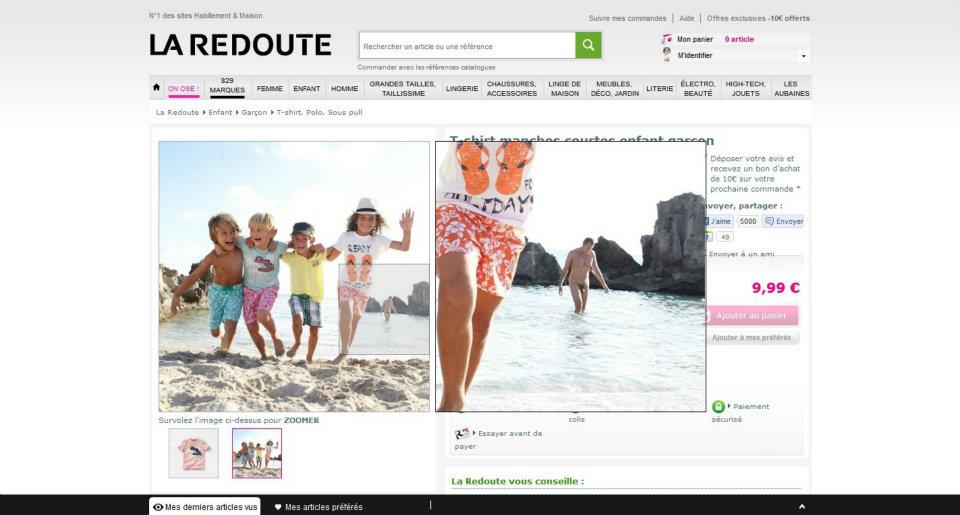The height and width of the screenshot is (515, 960).
Task: Expand the bottom bar with up arrow
Action: click(x=801, y=507)
